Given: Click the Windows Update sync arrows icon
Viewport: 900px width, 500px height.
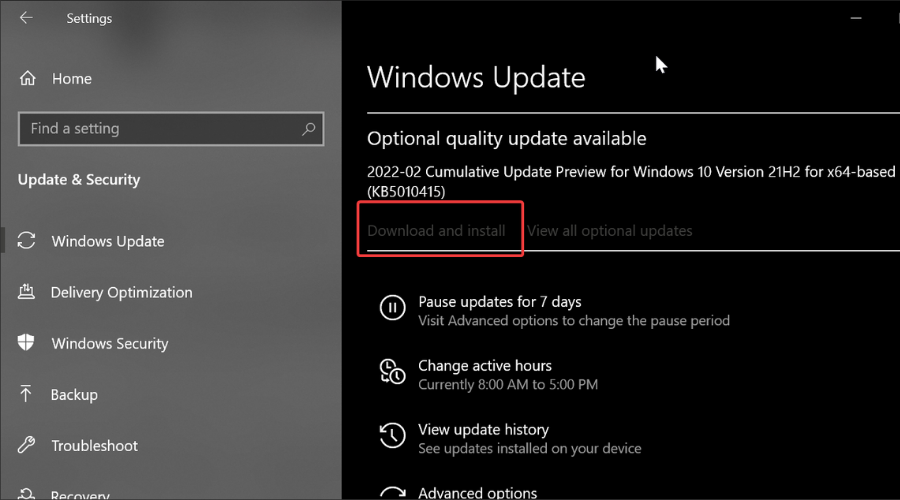Looking at the screenshot, I should 26,241.
